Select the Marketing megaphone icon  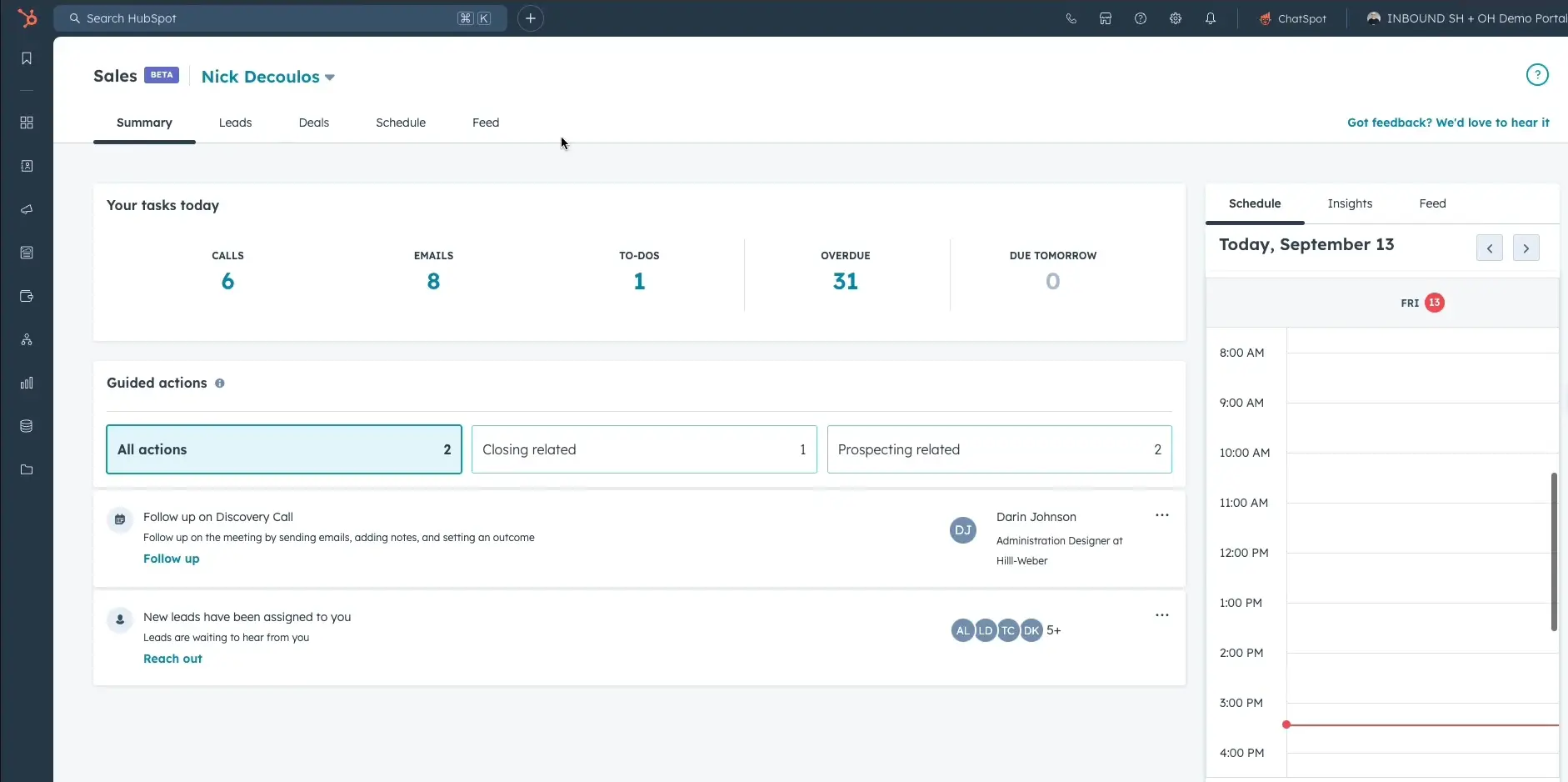(x=26, y=210)
